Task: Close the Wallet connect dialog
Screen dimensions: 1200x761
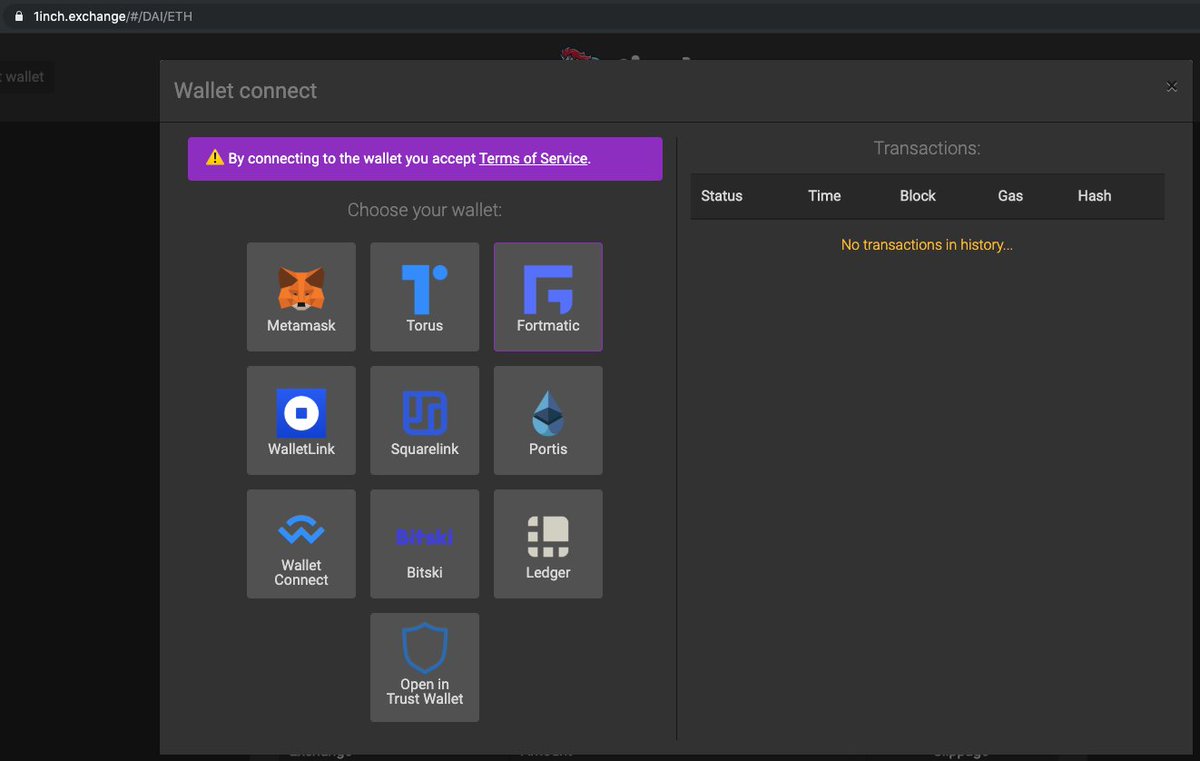Action: coord(1171,87)
